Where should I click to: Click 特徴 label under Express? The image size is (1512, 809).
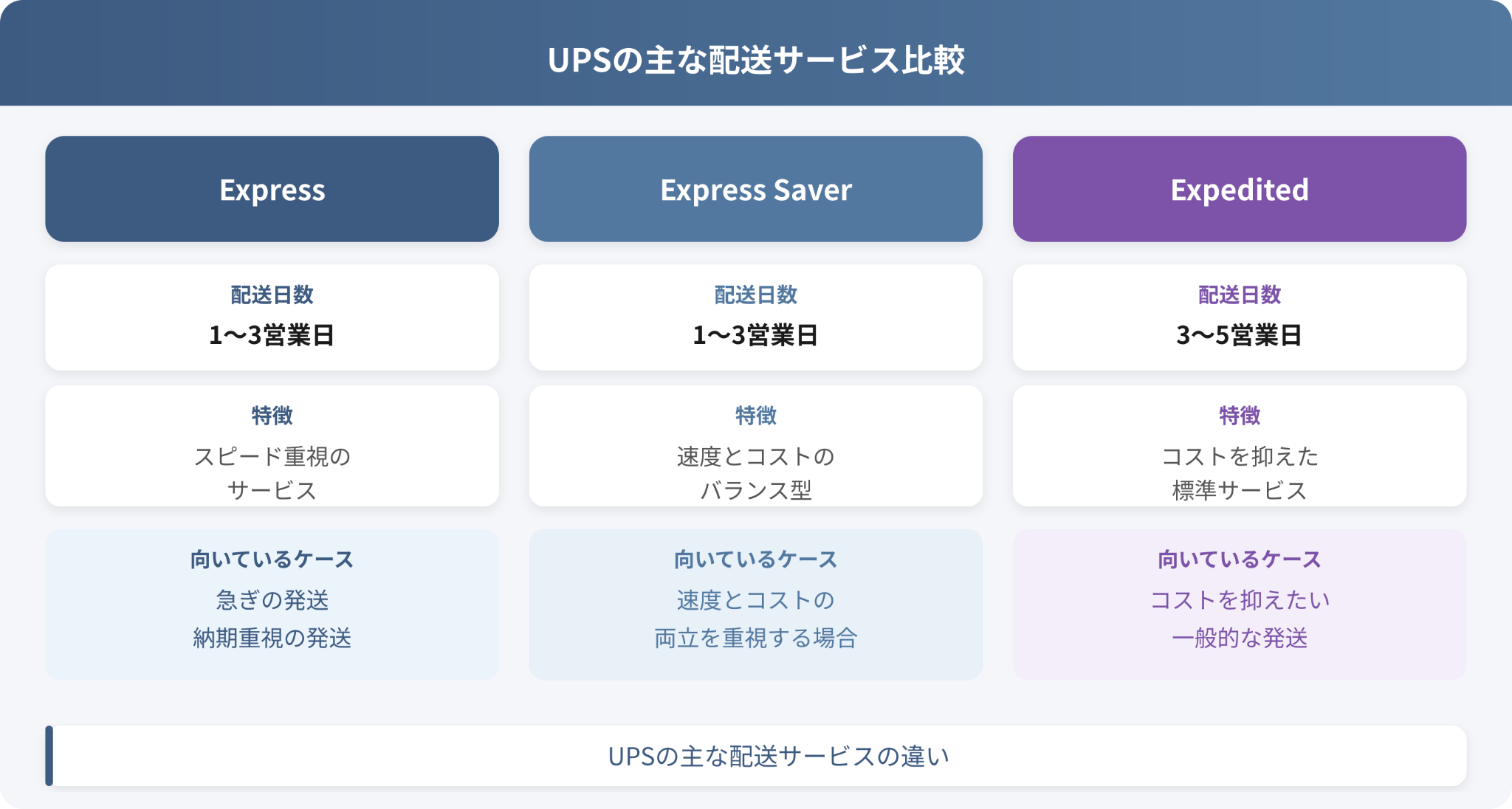pos(272,416)
